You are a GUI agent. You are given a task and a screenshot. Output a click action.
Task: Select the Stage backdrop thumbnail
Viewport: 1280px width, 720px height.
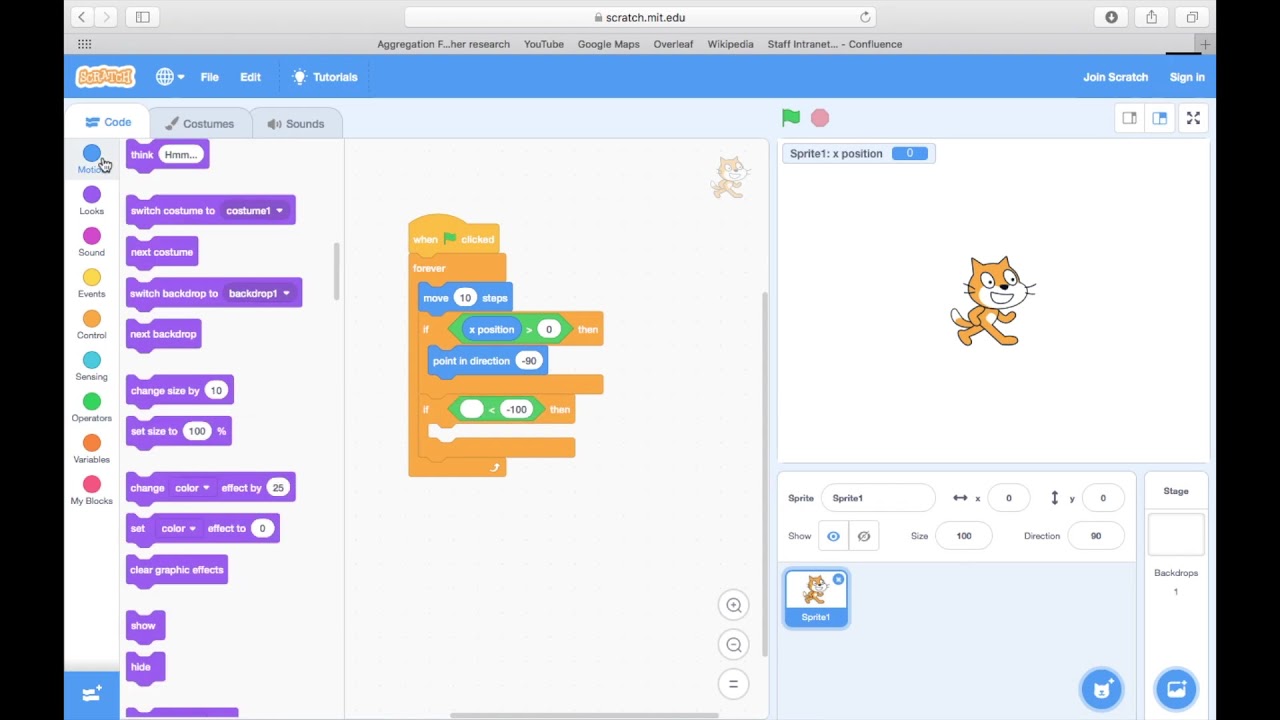[x=1176, y=535]
